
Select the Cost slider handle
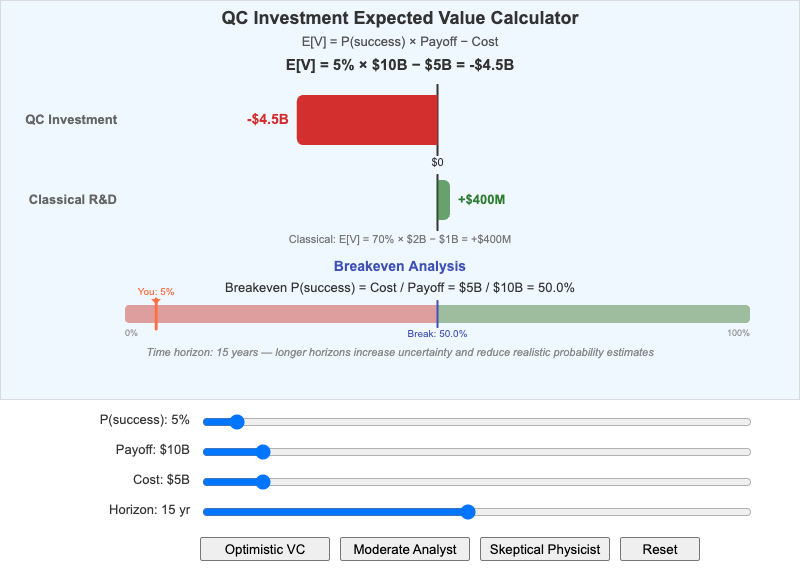click(262, 481)
